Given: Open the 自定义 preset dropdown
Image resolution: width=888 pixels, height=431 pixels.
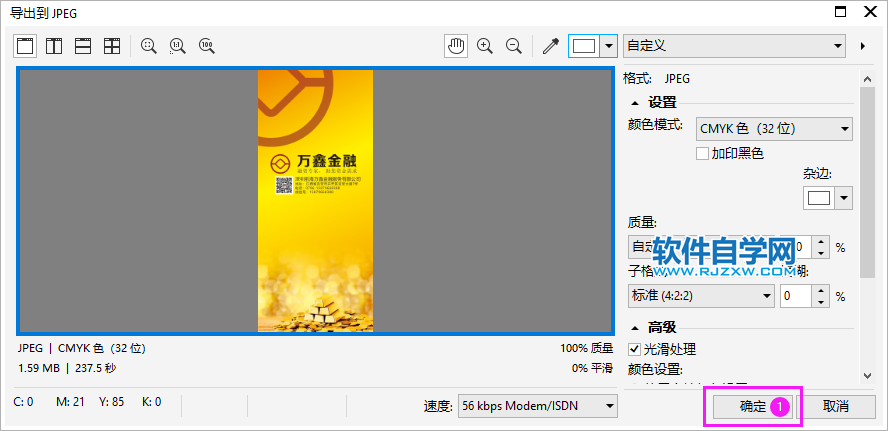Looking at the screenshot, I should [734, 46].
